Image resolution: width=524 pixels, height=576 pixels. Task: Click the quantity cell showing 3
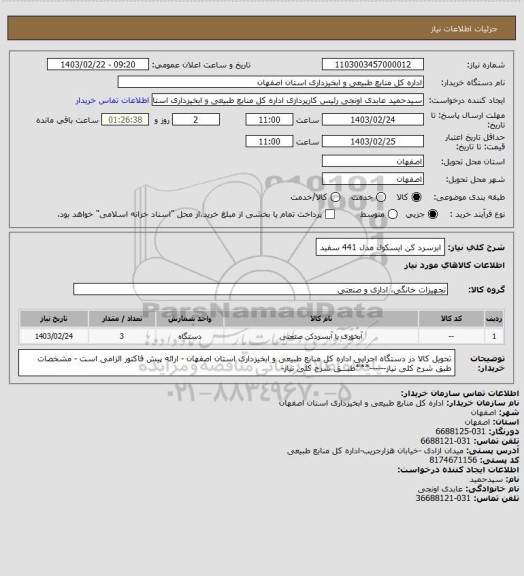coord(122,336)
